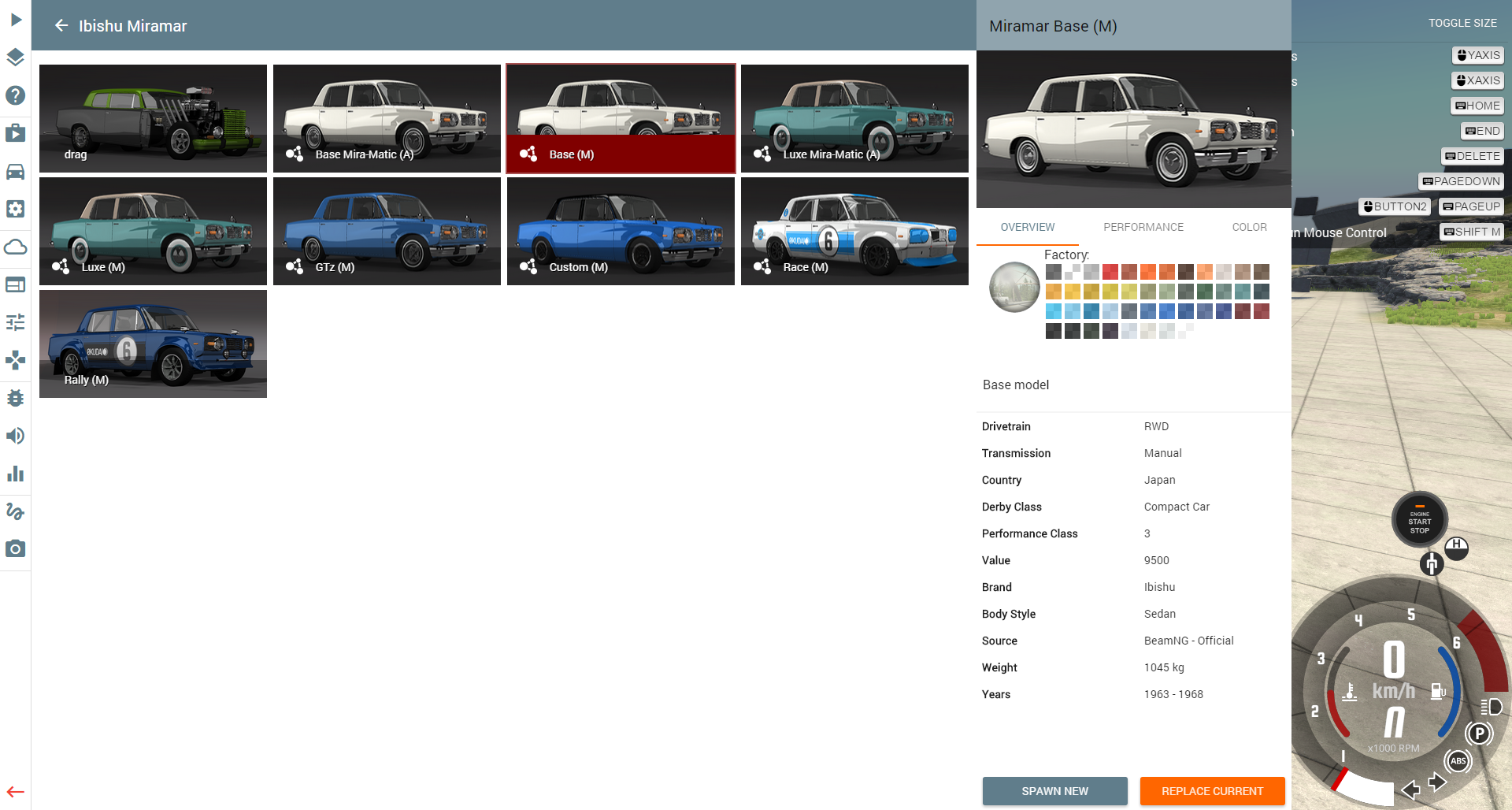Open the help question mark icon
1512x810 pixels.
(16, 95)
